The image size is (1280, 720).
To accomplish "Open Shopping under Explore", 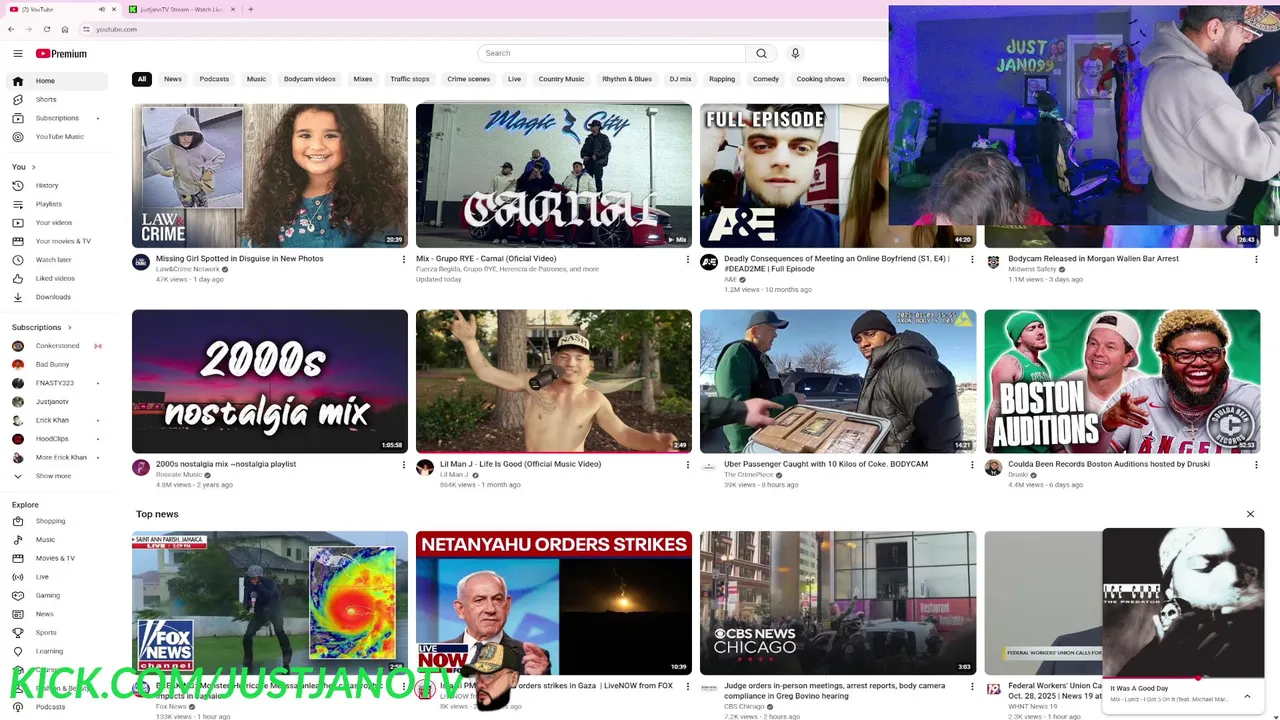I will (50, 521).
